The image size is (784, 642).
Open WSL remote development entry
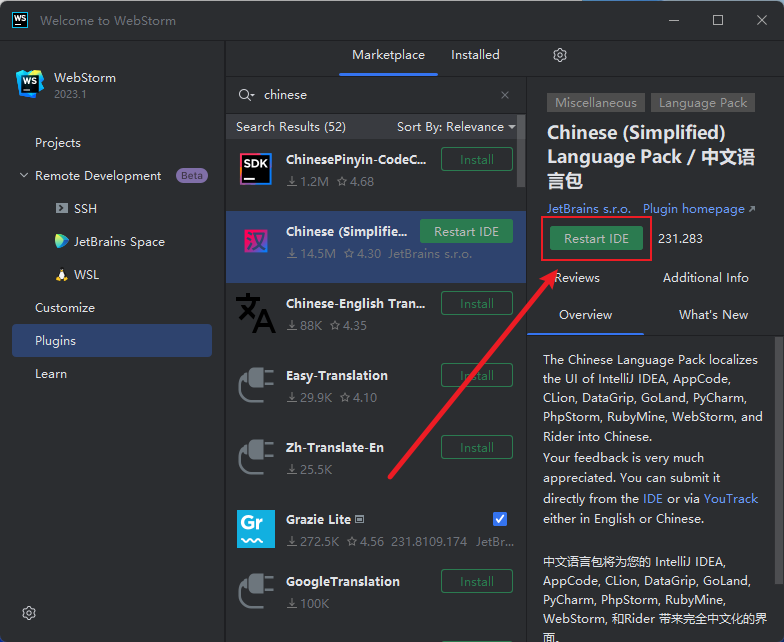coord(77,274)
